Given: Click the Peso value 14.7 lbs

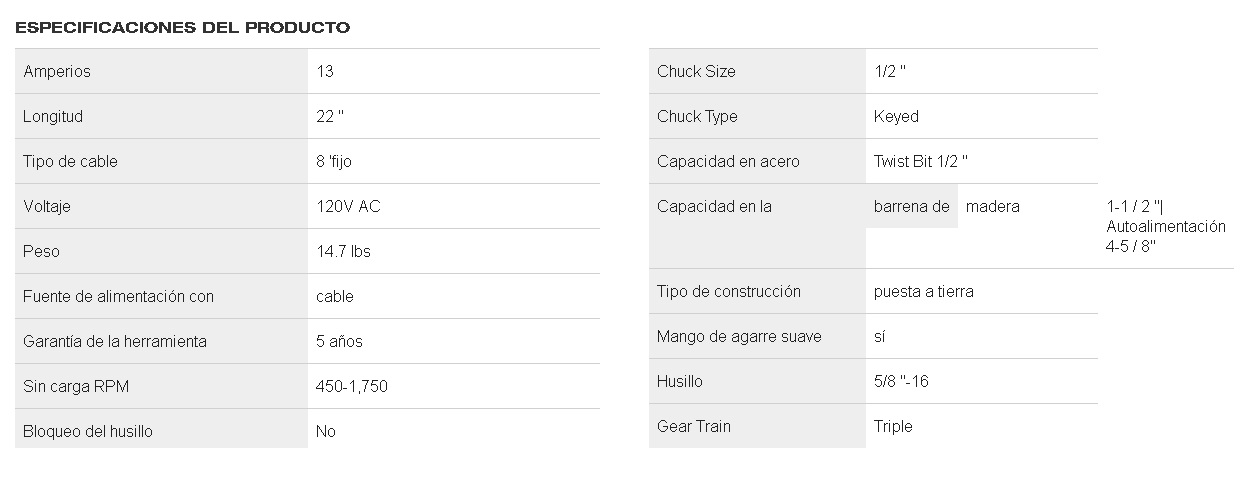Looking at the screenshot, I should pos(343,251).
